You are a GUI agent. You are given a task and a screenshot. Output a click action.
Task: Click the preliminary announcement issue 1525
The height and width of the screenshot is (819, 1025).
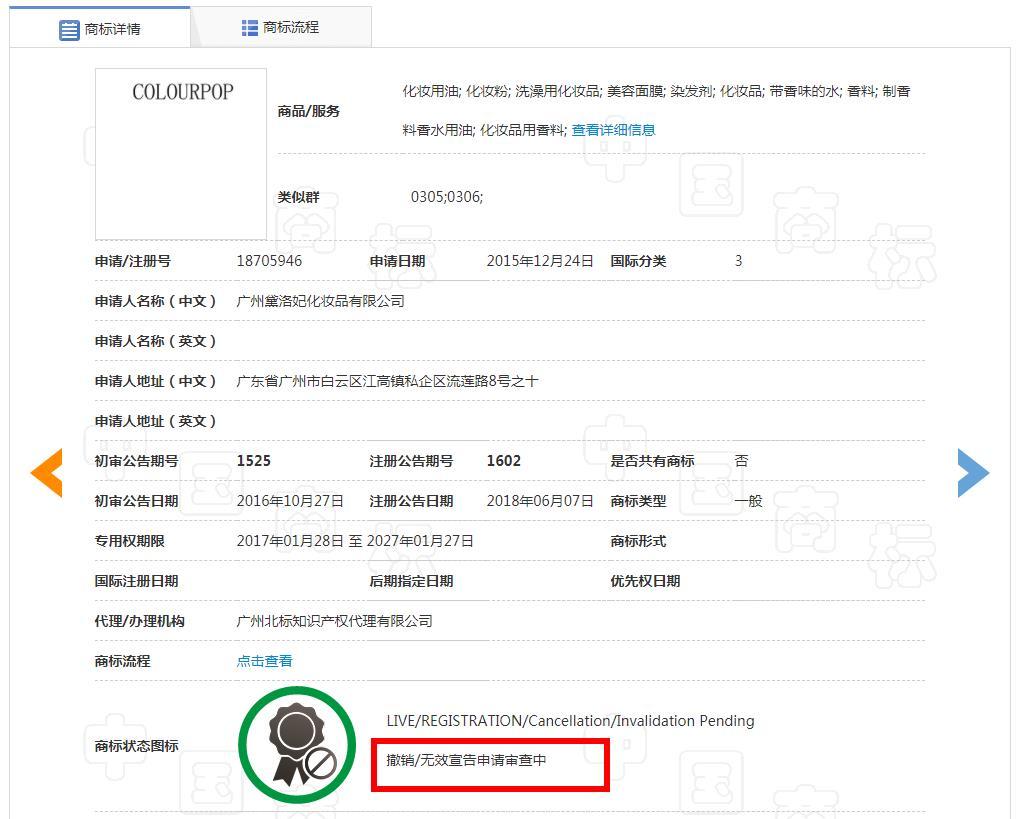click(254, 461)
